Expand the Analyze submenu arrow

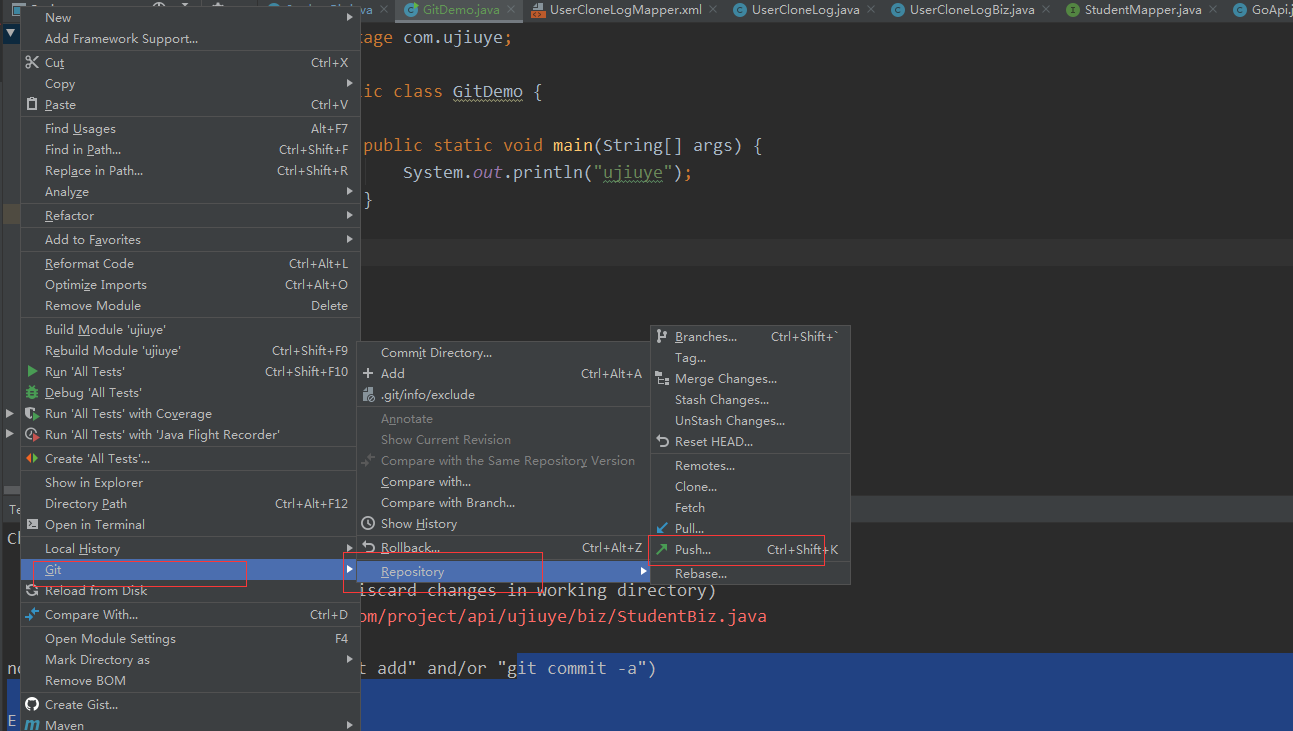tap(349, 191)
